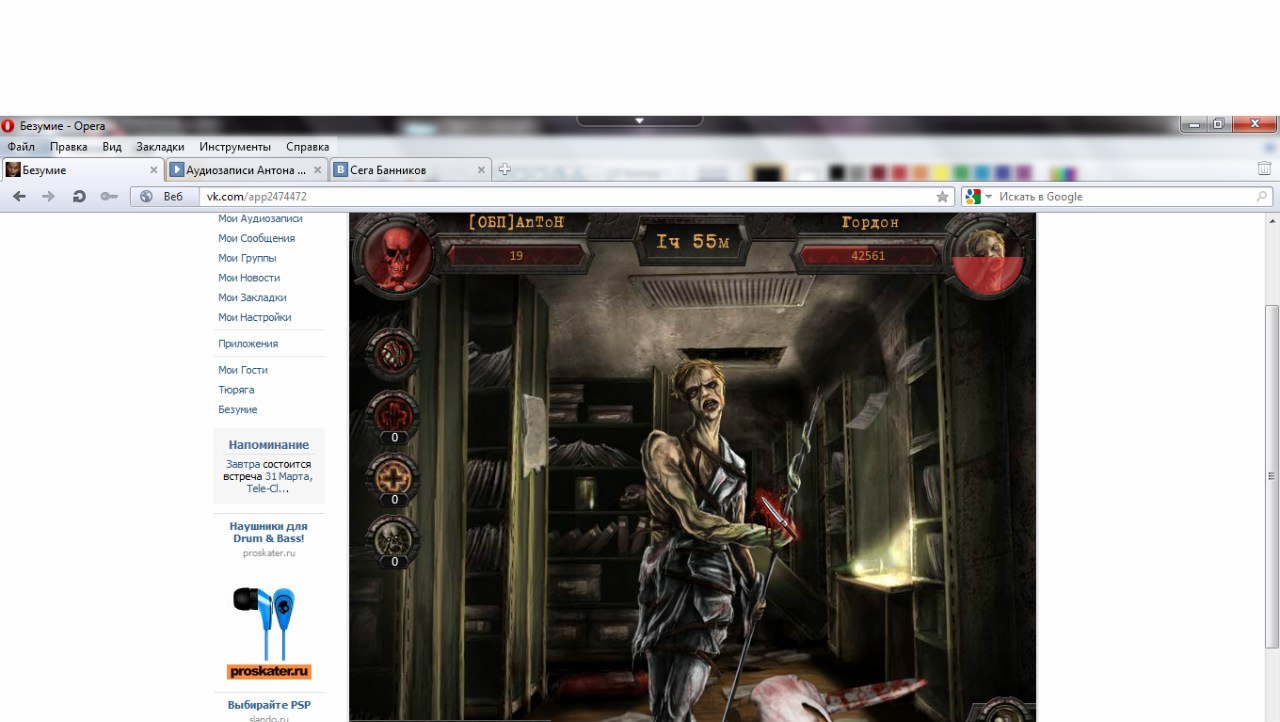The image size is (1280, 722).
Task: Open the 31 Марта, Tele-Cl… event link
Action: click(279, 482)
